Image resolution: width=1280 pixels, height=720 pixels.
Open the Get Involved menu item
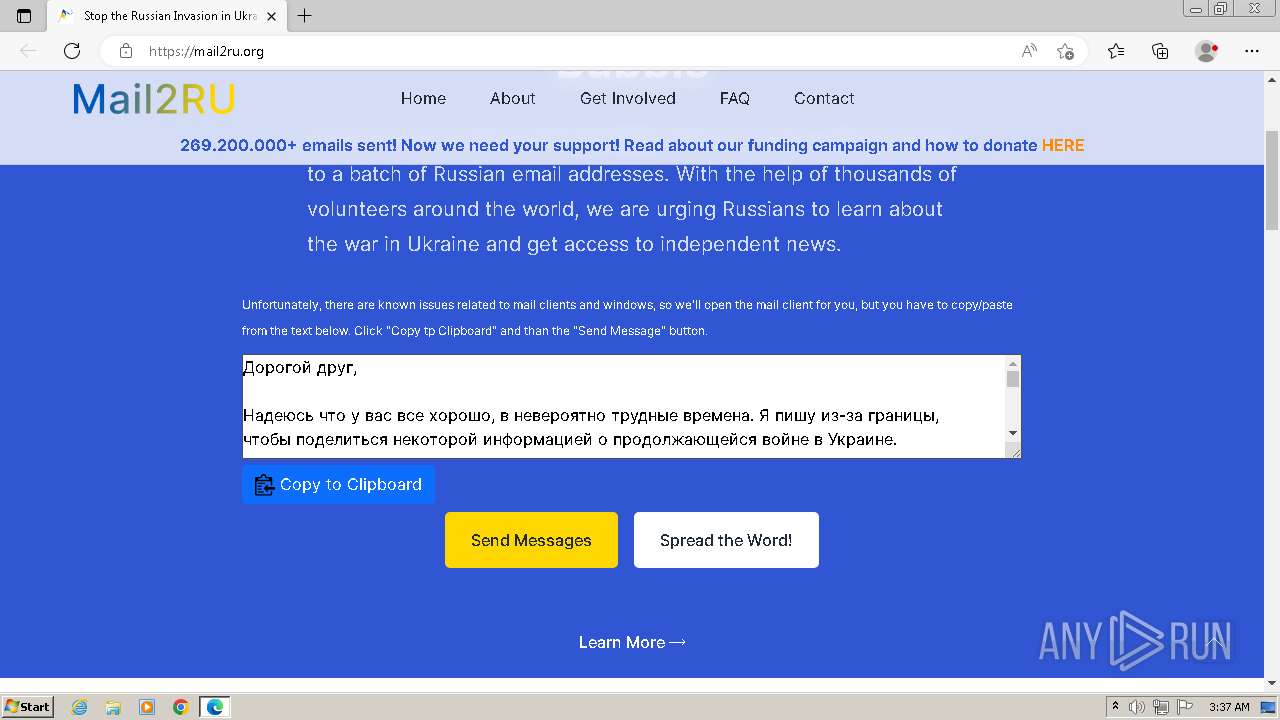tap(628, 98)
